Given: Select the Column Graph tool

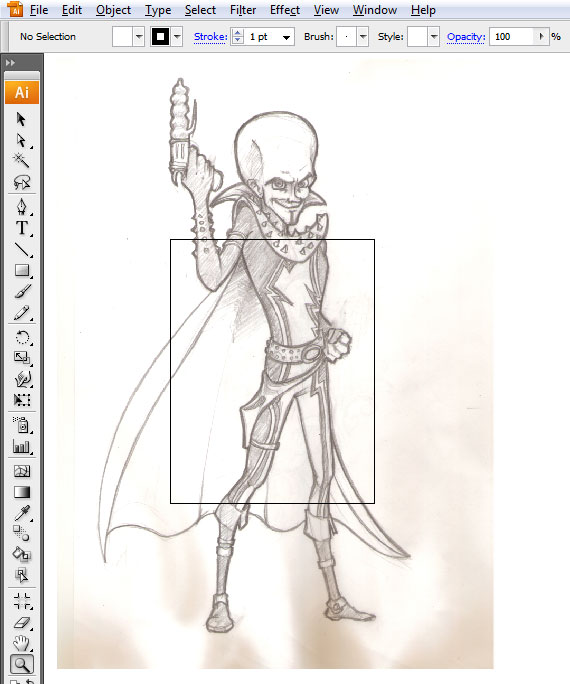Looking at the screenshot, I should pyautogui.click(x=21, y=446).
